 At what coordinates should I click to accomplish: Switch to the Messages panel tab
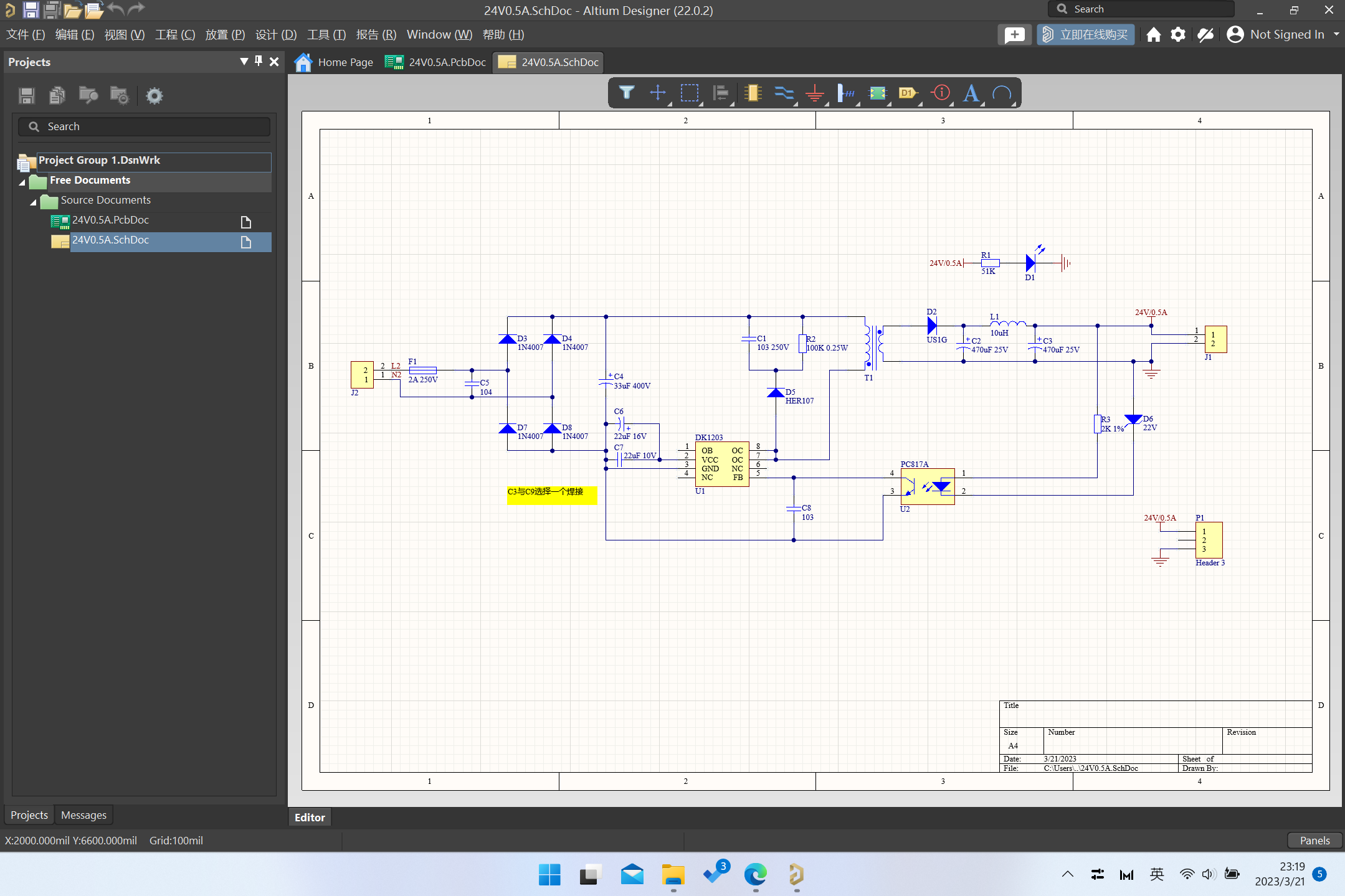pos(83,815)
